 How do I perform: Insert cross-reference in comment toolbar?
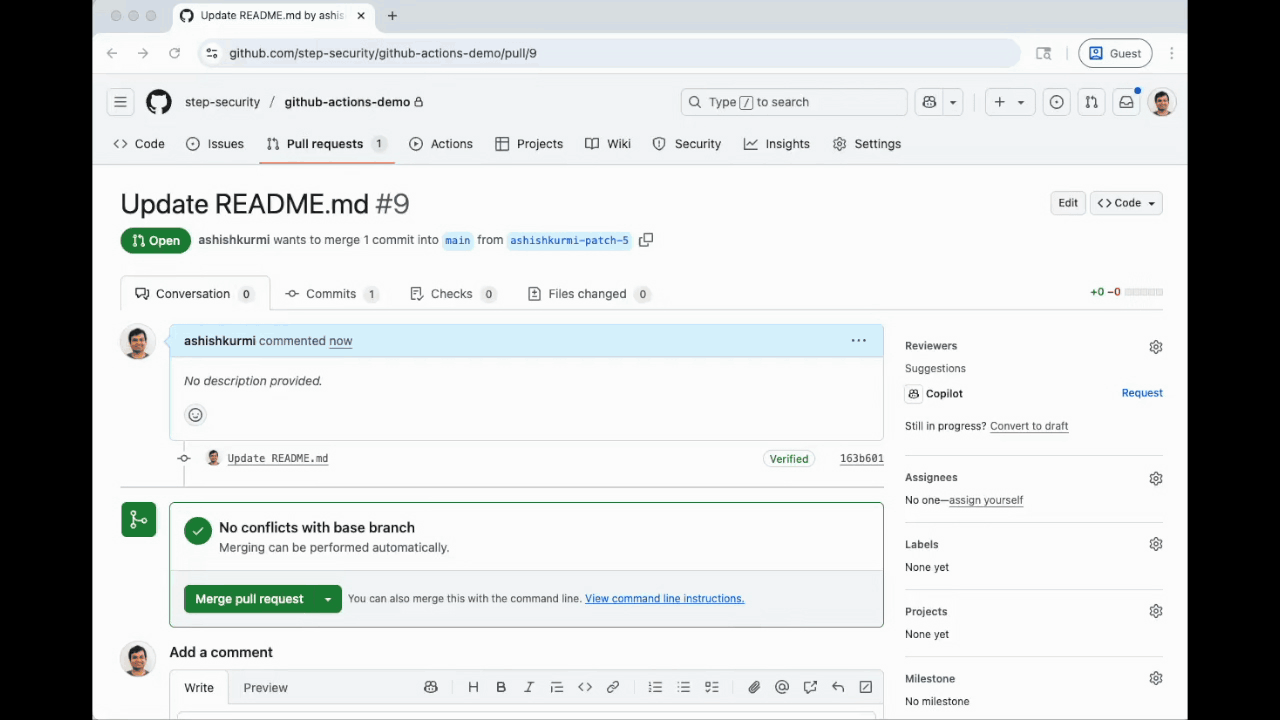tap(810, 688)
